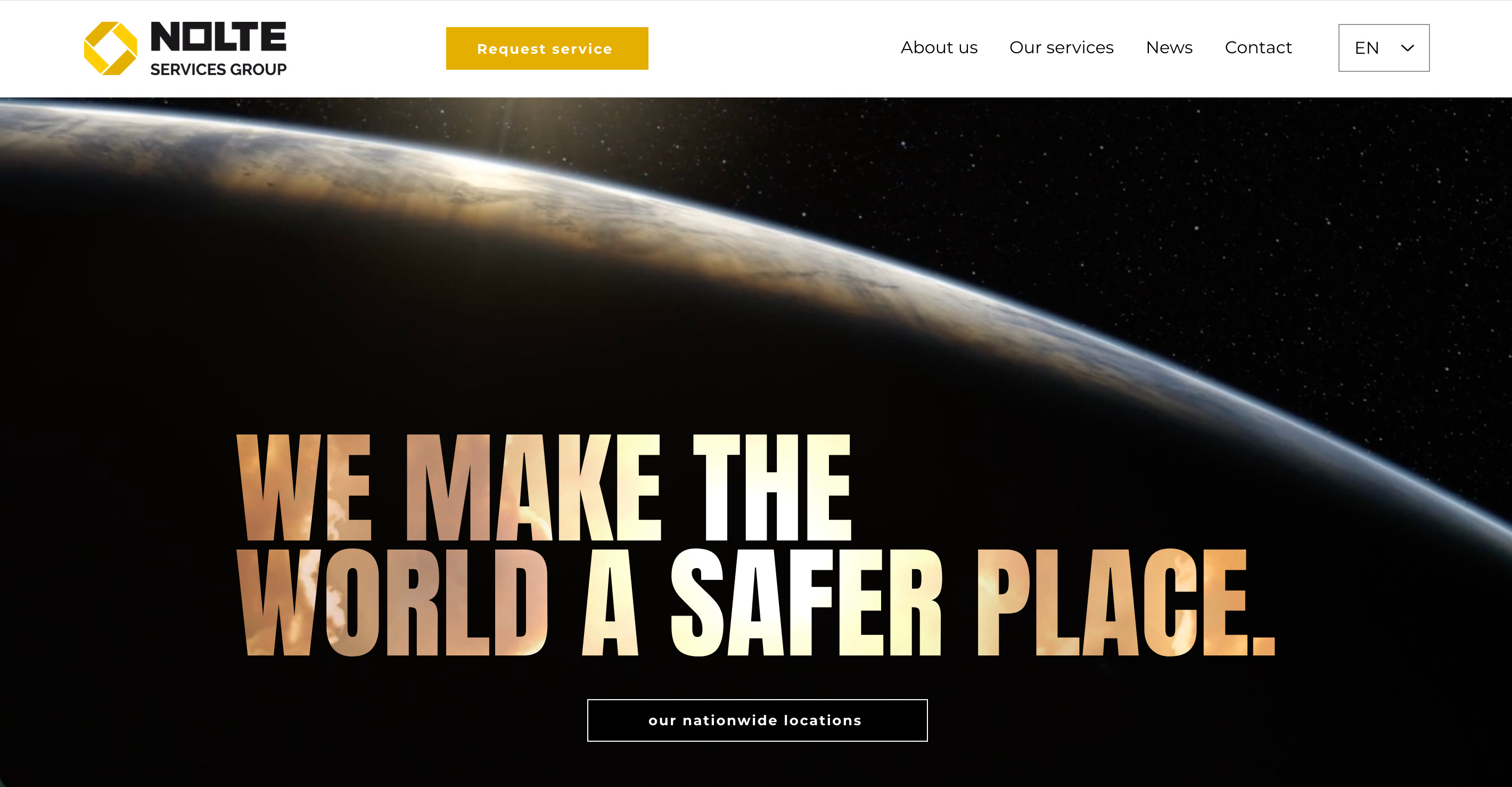
Task: Click the yellow Request service button
Action: coord(547,48)
